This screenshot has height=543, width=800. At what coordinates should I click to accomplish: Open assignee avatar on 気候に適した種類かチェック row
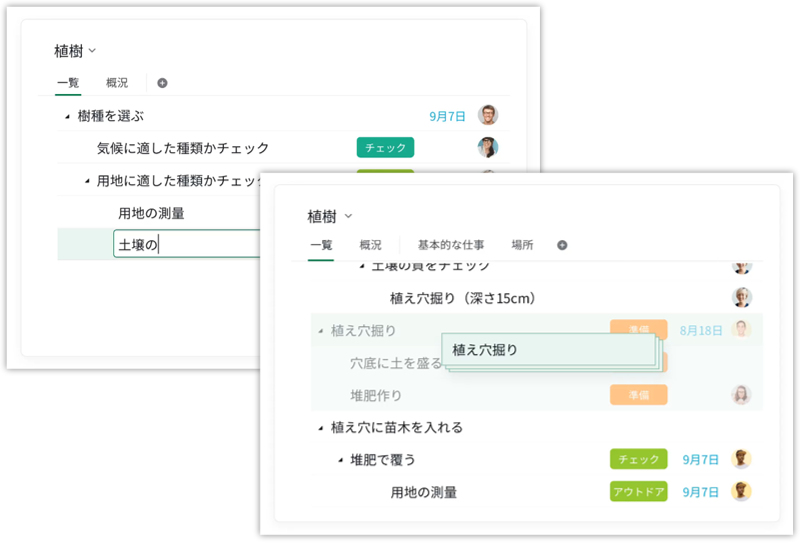tap(488, 147)
